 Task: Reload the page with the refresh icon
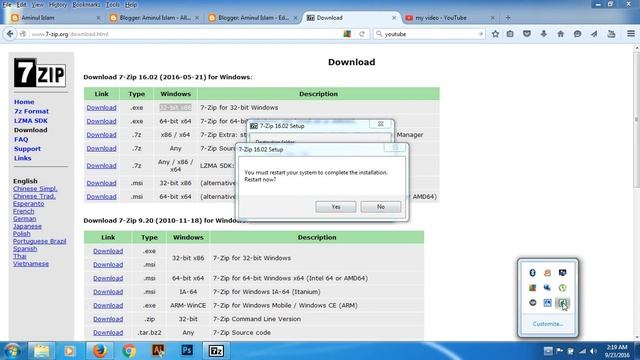[362, 34]
